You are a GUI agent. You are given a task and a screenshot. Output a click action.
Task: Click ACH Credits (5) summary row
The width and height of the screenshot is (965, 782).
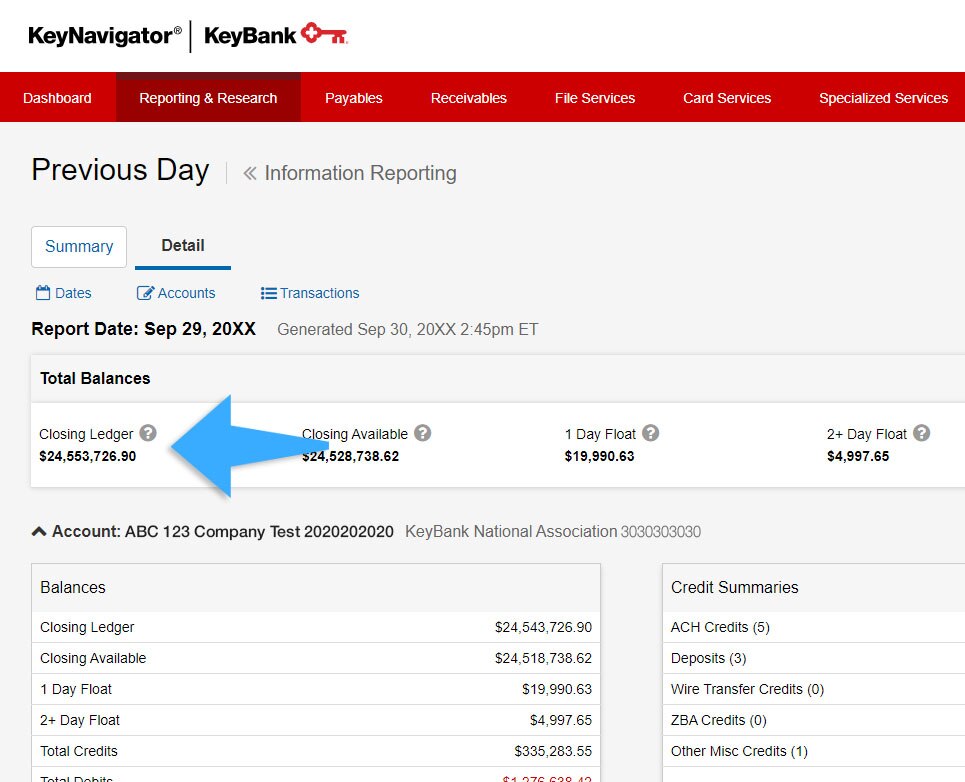[814, 627]
